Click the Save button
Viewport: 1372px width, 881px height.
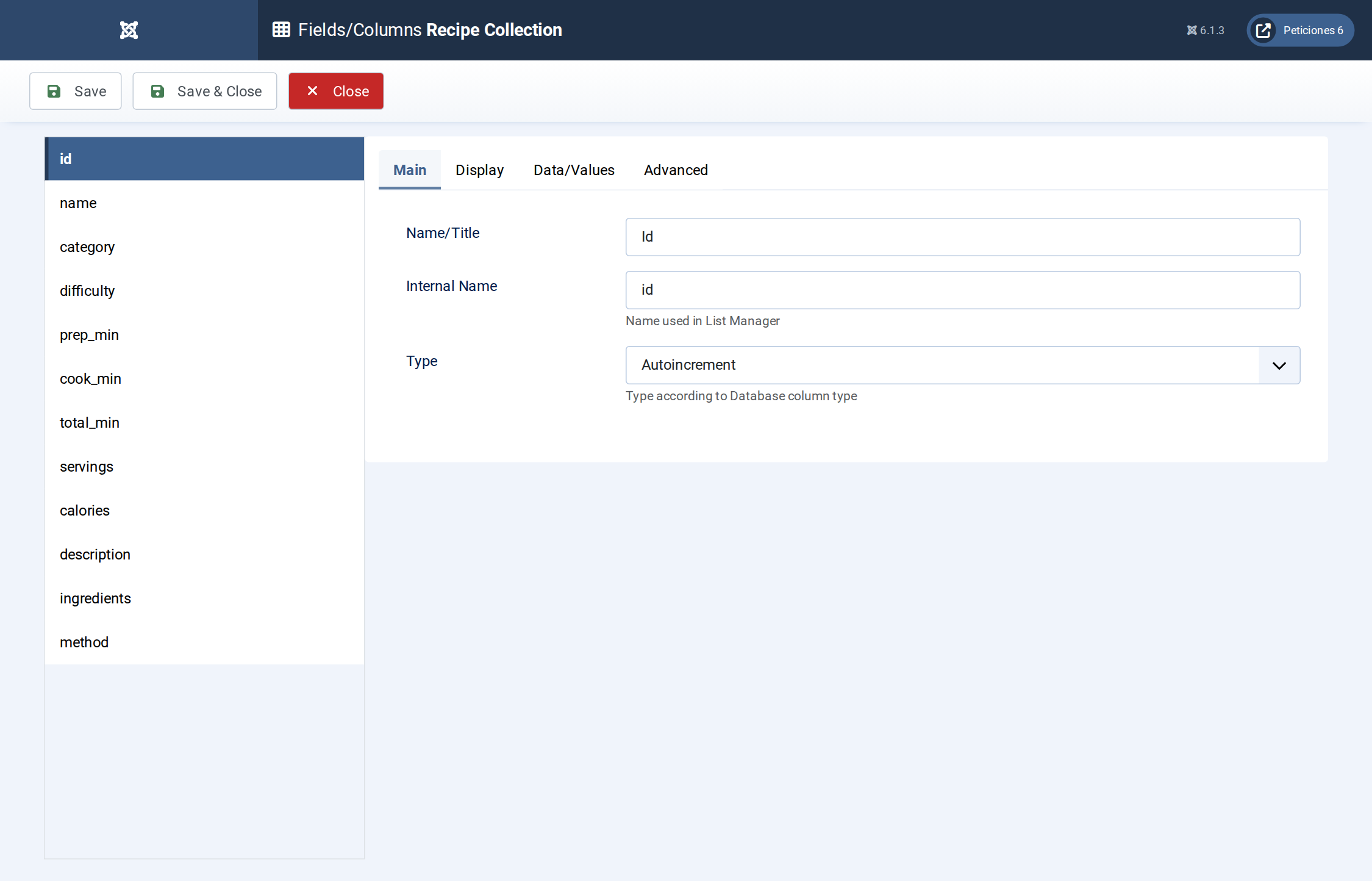(76, 92)
